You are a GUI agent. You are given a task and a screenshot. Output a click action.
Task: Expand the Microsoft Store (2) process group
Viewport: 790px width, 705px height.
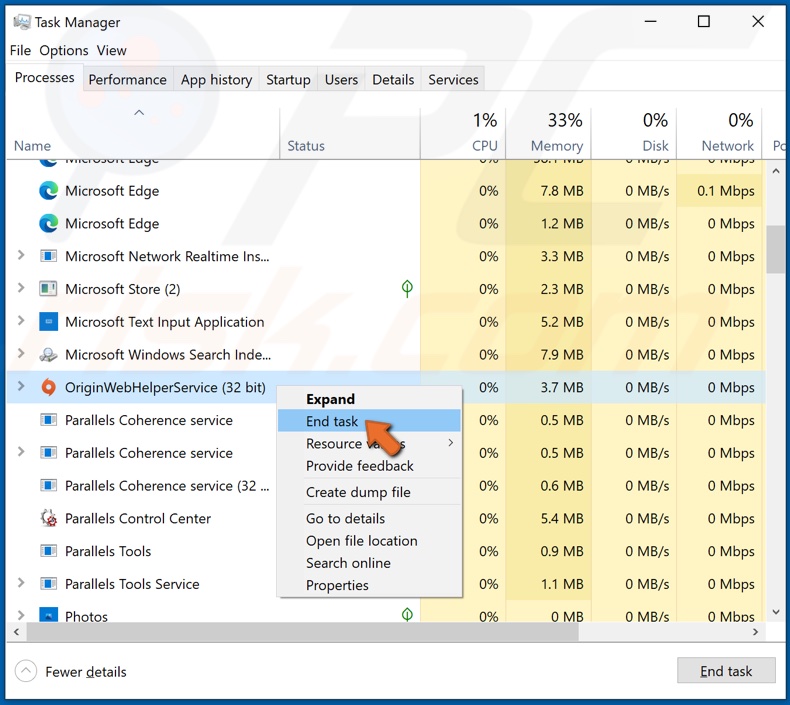[21, 288]
